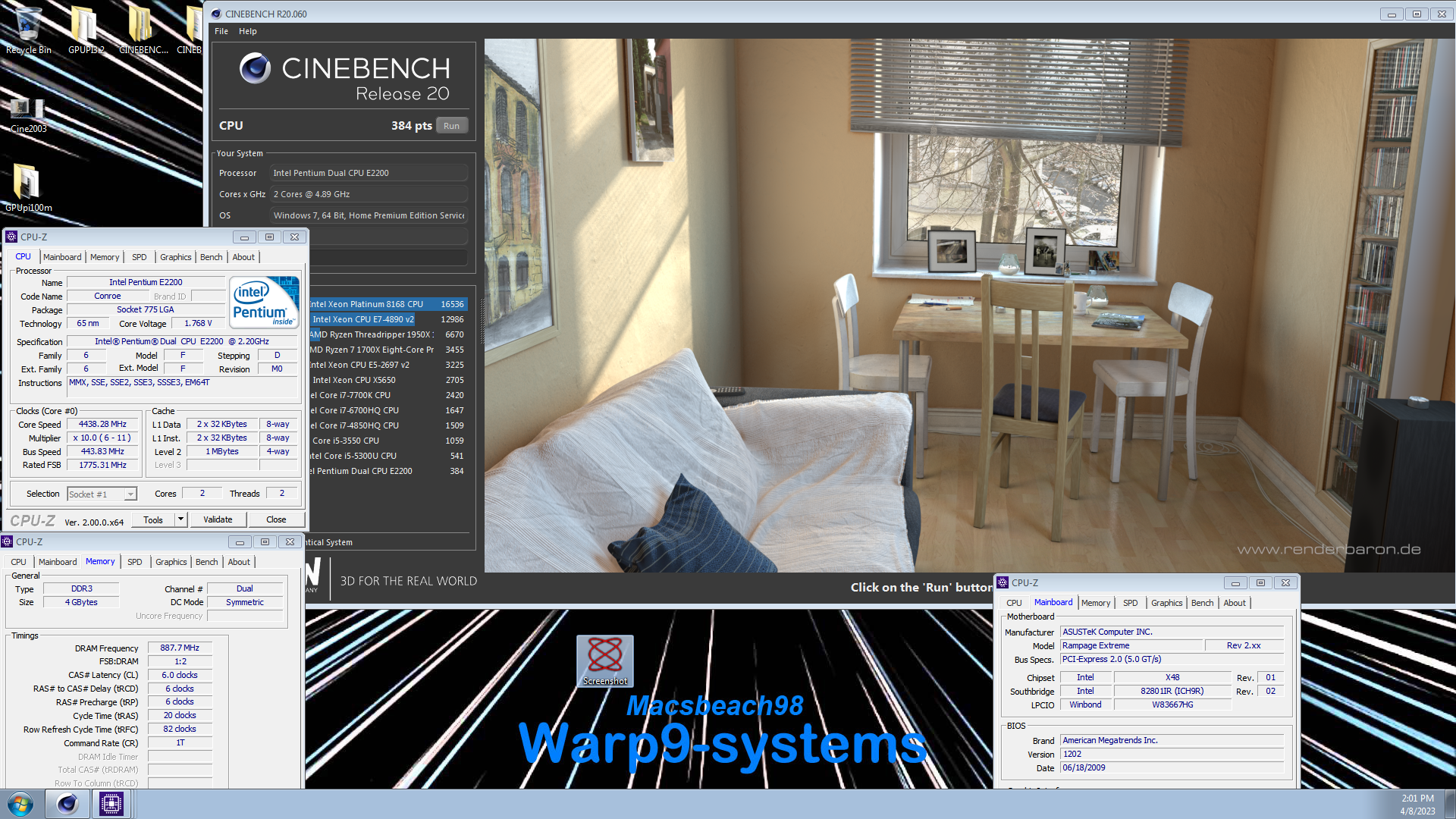Viewport: 1456px width, 819px height.
Task: Click the Rampage Extreme model field
Action: pyautogui.click(x=1131, y=645)
